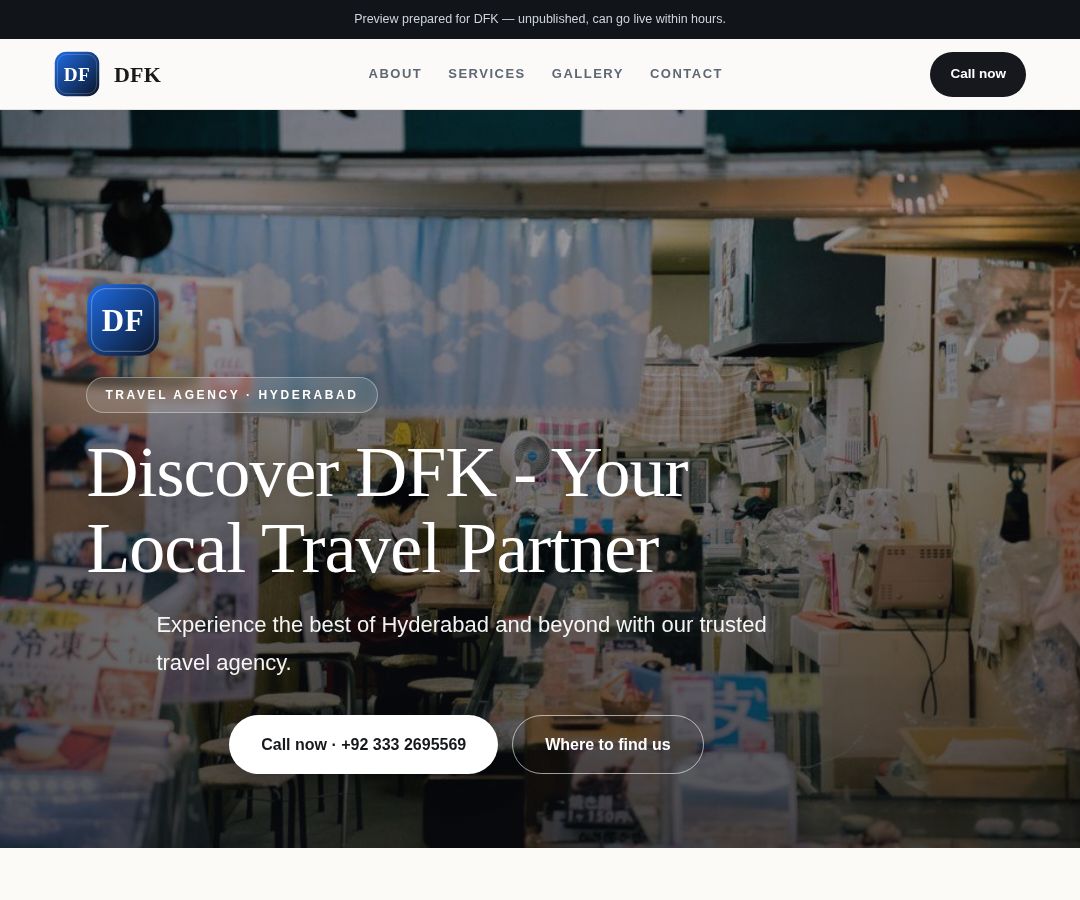Navigate to the Contact section
Viewport: 1080px width, 900px height.
pos(686,74)
